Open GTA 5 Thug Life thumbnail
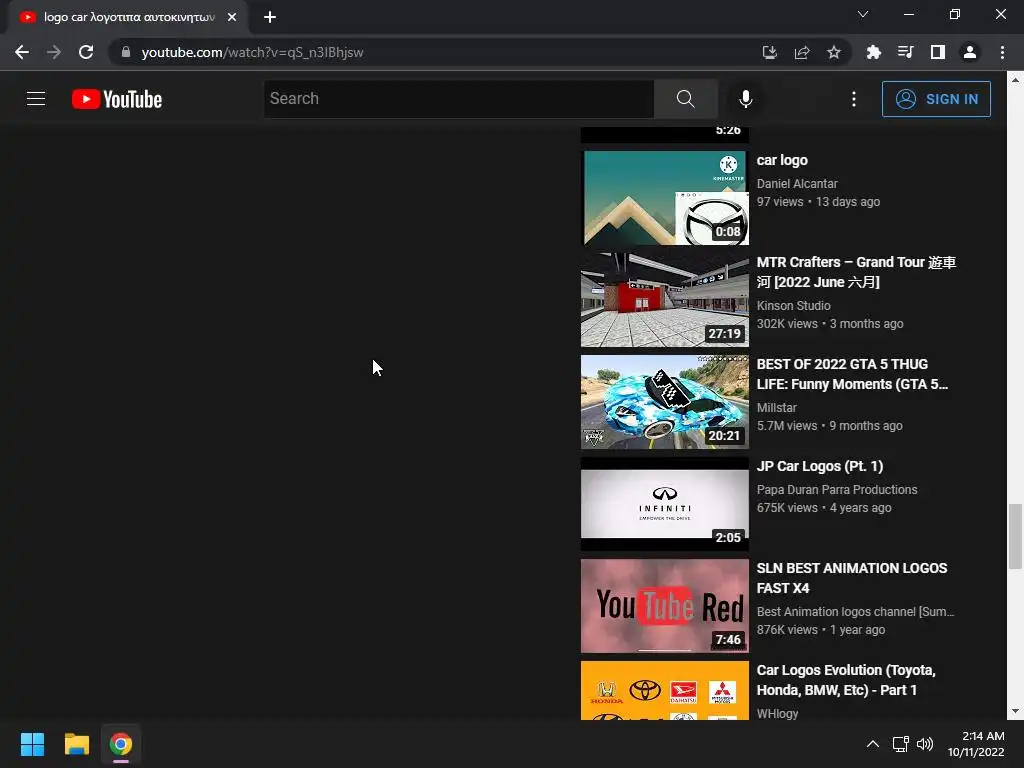This screenshot has width=1024, height=768. point(665,402)
